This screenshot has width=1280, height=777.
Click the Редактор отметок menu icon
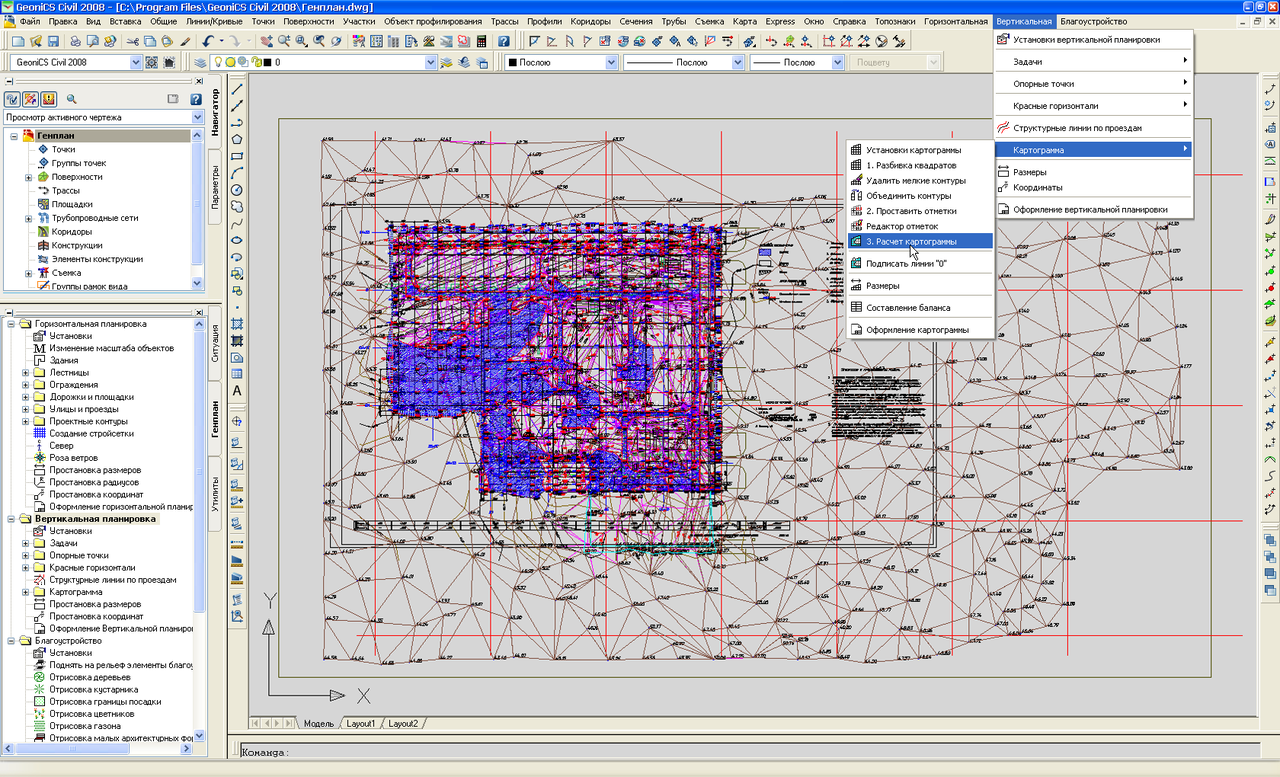pyautogui.click(x=856, y=226)
